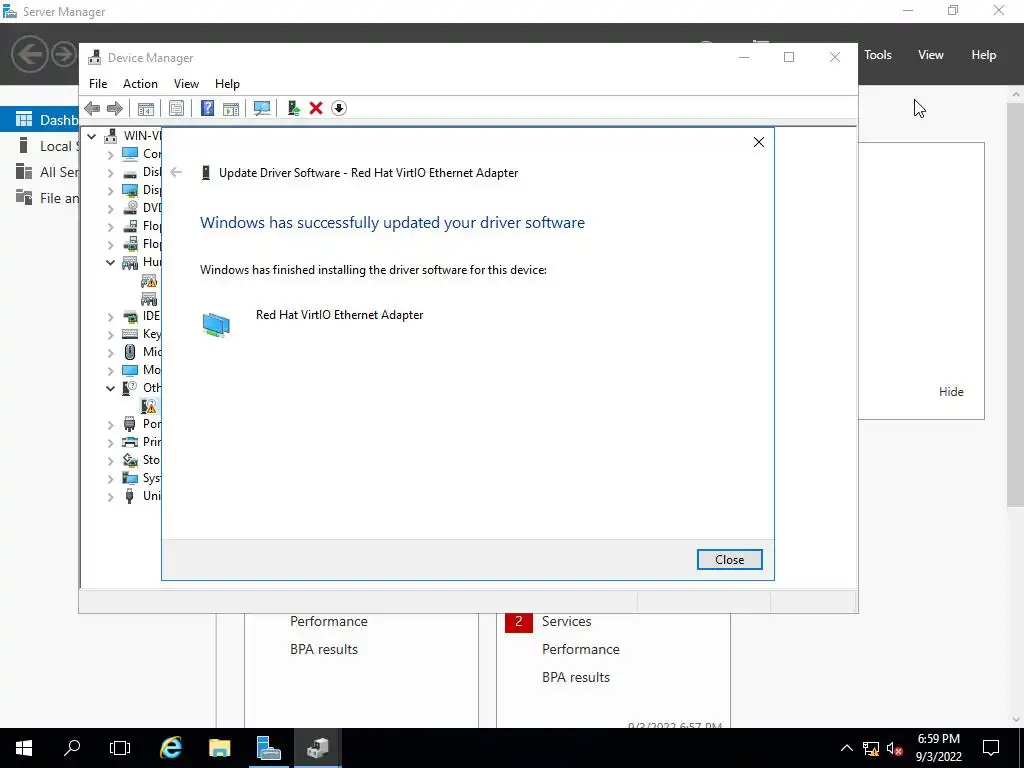Toggle the console tree pane toolbar icon
This screenshot has width=1024, height=768.
[146, 108]
